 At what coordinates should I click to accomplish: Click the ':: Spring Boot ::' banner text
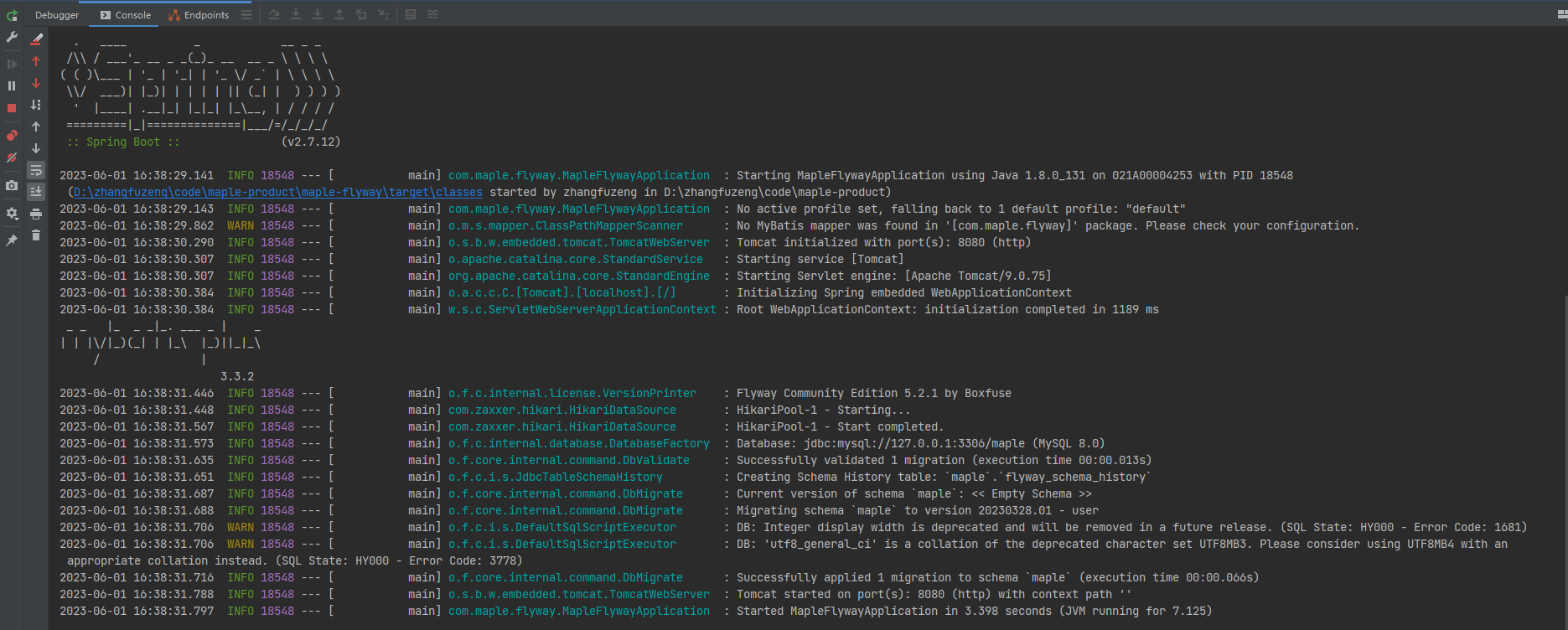coord(123,142)
